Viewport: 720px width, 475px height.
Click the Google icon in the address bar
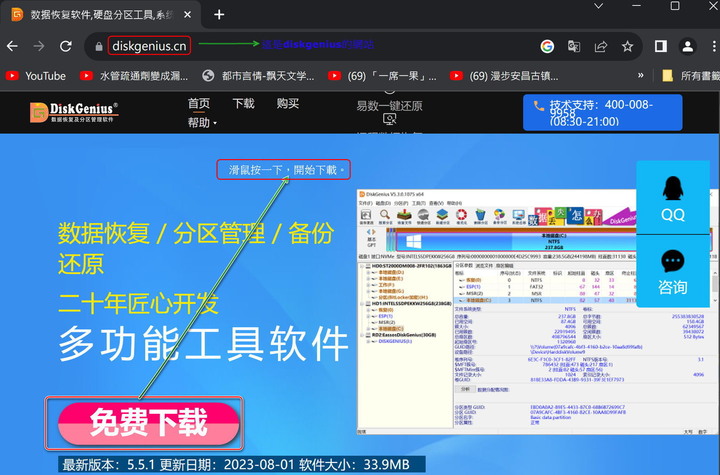pyautogui.click(x=547, y=46)
